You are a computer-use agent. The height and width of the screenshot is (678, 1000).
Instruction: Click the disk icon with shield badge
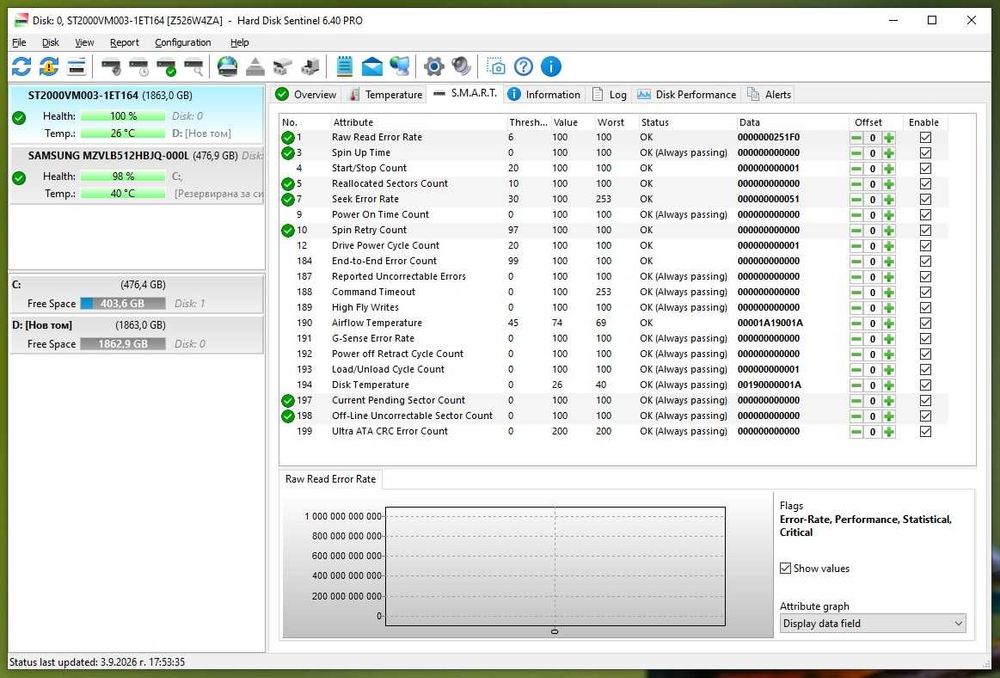pyautogui.click(x=111, y=66)
